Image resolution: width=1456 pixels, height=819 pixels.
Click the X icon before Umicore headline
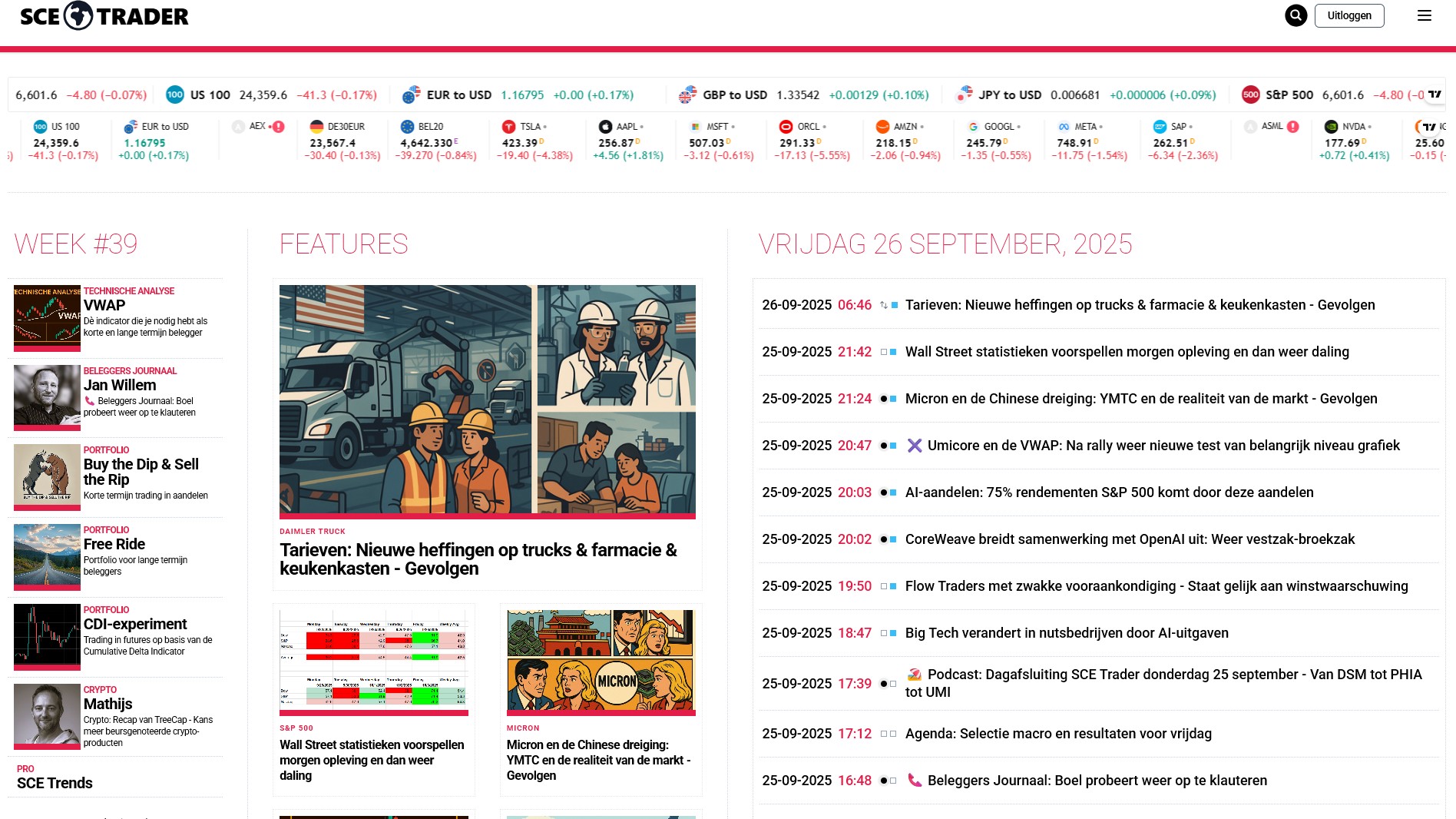click(x=914, y=446)
